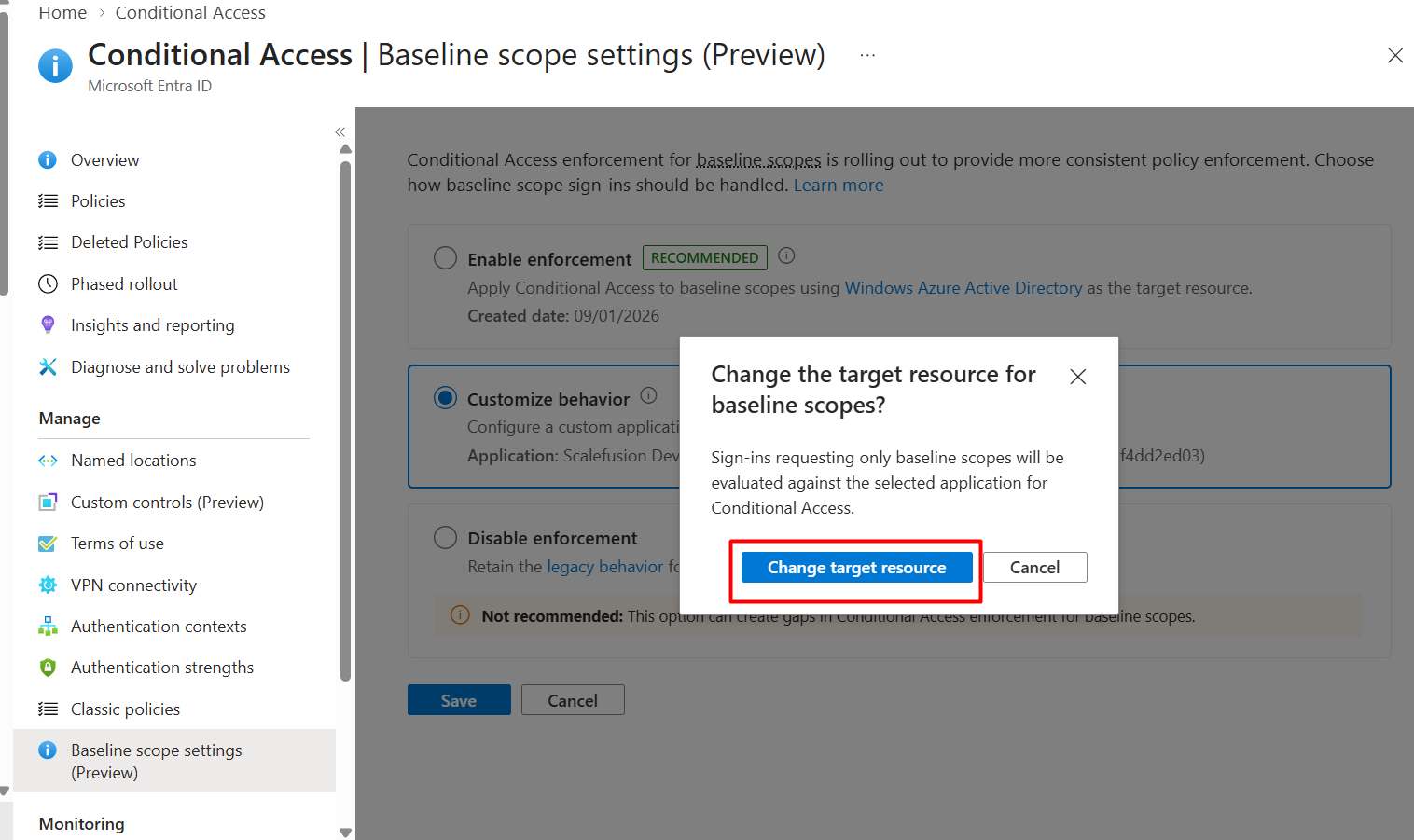Click the Authentication strengths shield icon
Viewport: 1414px width, 840px height.
click(48, 668)
